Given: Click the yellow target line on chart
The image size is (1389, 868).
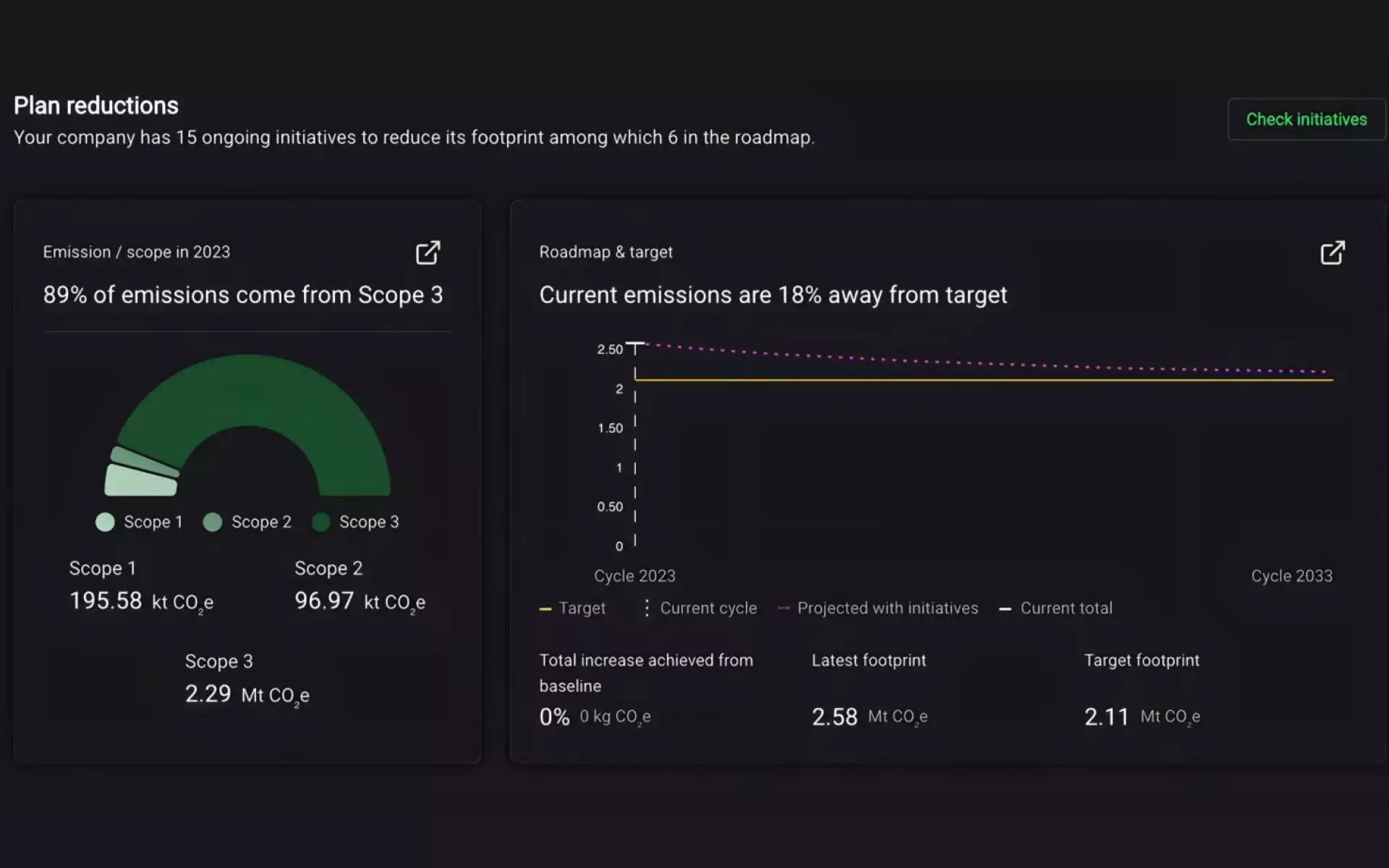Looking at the screenshot, I should [984, 380].
